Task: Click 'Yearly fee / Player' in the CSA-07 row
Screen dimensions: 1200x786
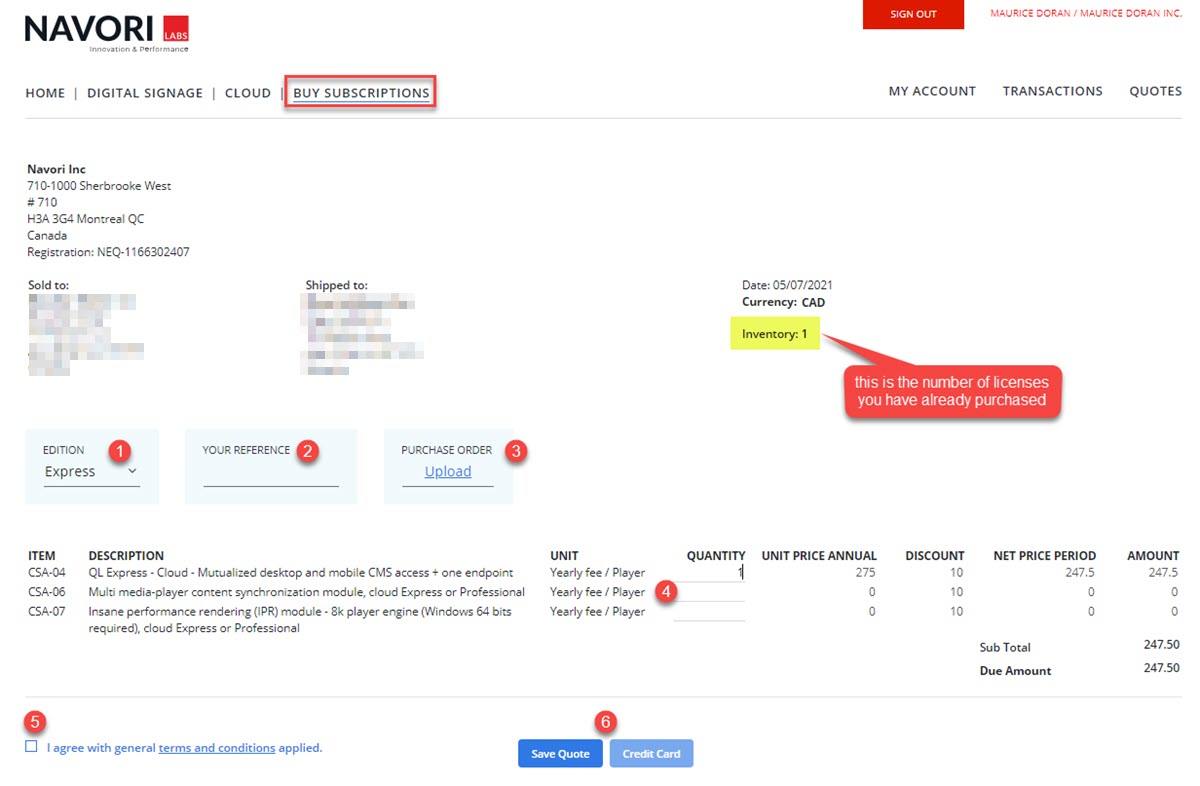Action: pos(598,611)
